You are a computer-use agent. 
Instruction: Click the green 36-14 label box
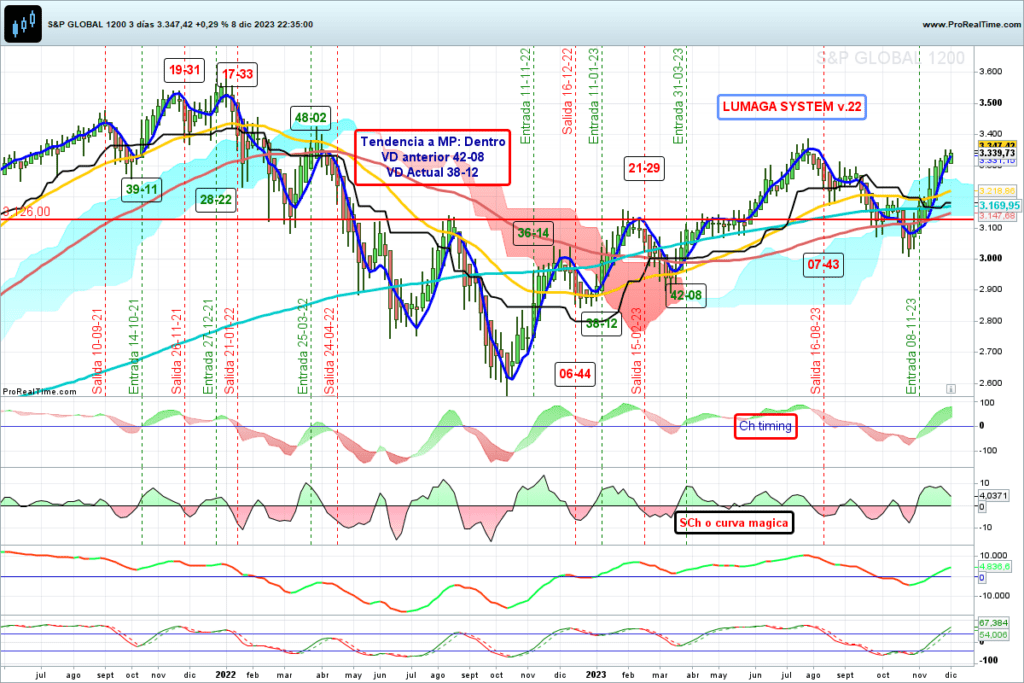(534, 233)
